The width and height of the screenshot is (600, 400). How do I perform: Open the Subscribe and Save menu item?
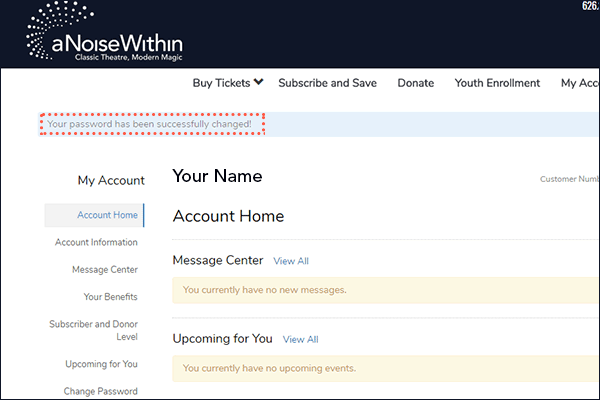pos(327,83)
